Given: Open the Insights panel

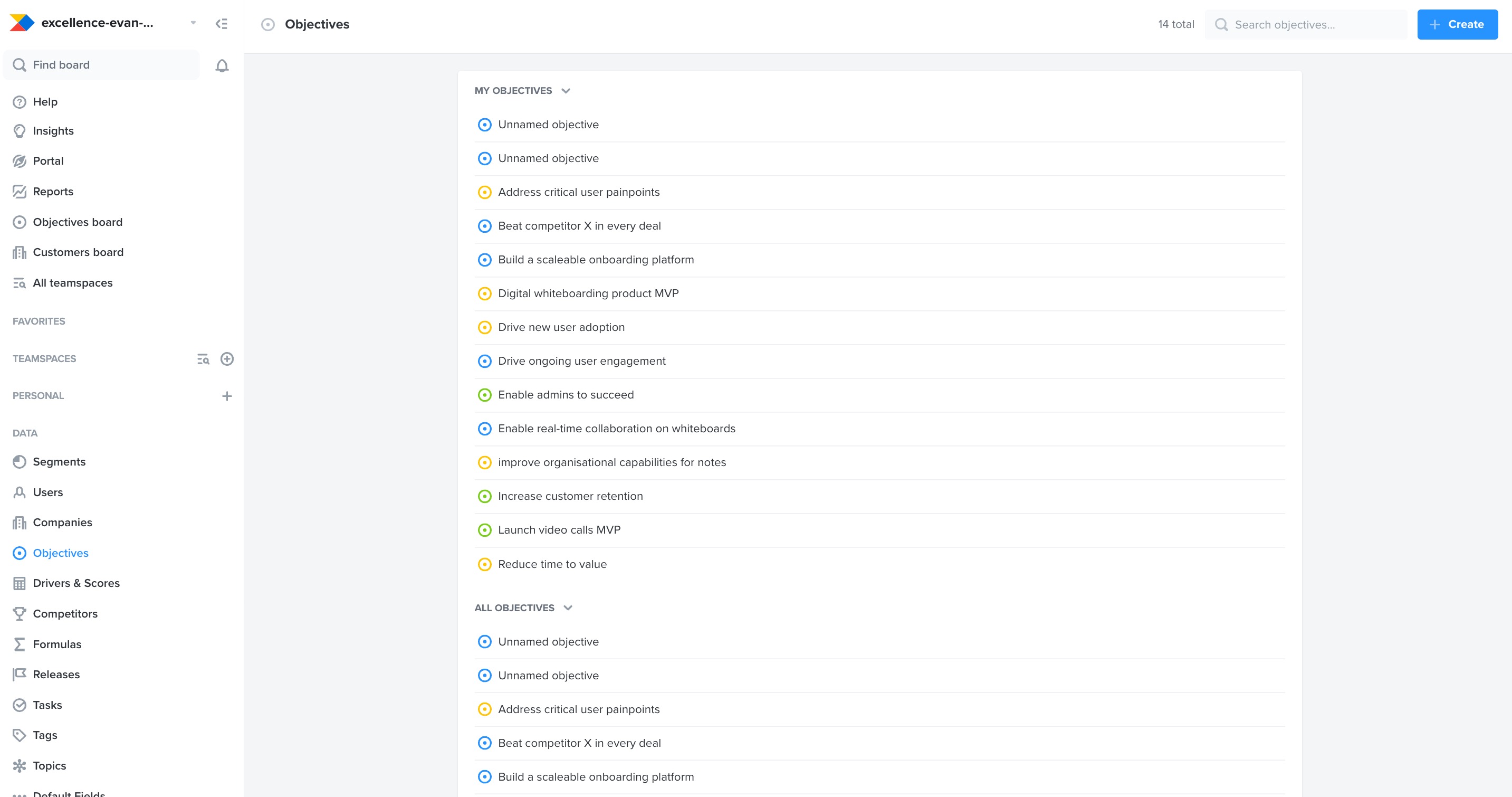Looking at the screenshot, I should point(53,130).
